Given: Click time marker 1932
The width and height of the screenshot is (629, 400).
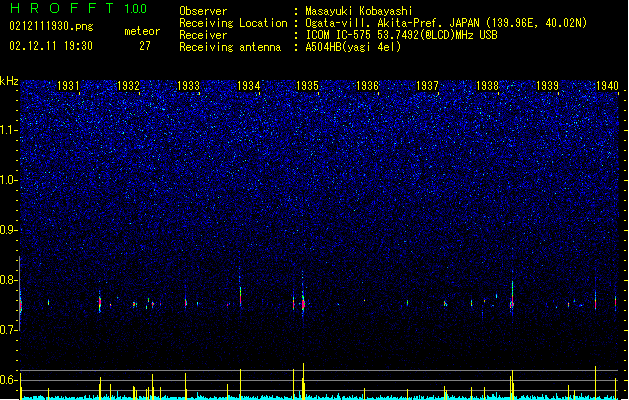Looking at the screenshot, I should [x=128, y=85].
